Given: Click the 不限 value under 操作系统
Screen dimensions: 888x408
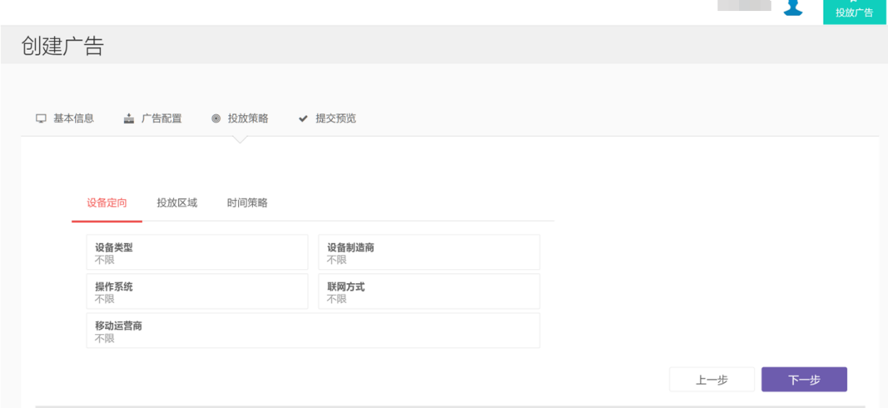Looking at the screenshot, I should pyautogui.click(x=105, y=299).
